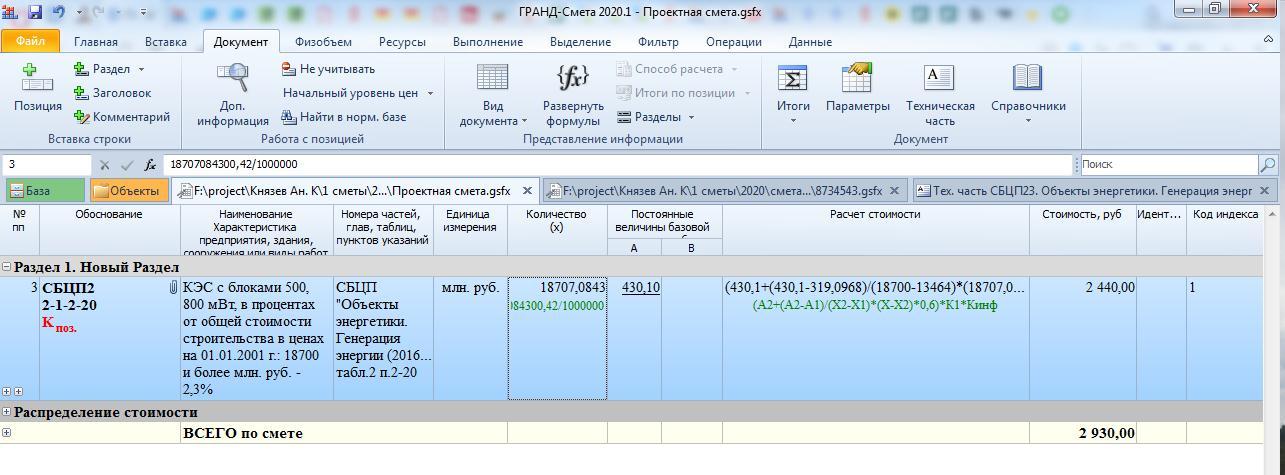Click the total cost 2 930,00
Viewport: 1285px width, 475px height.
(x=1106, y=433)
